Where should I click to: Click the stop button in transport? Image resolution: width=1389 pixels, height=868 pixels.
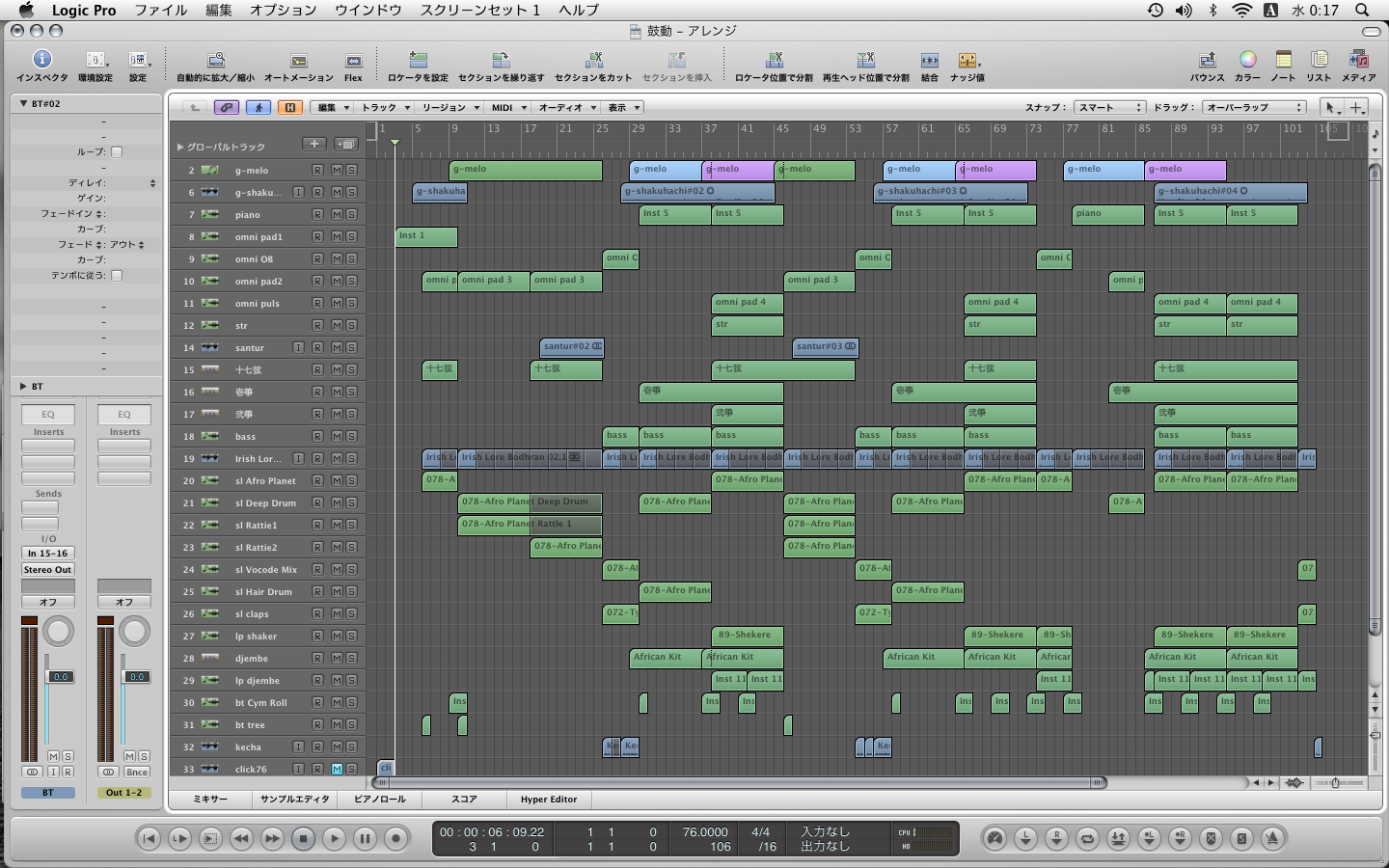(x=303, y=838)
